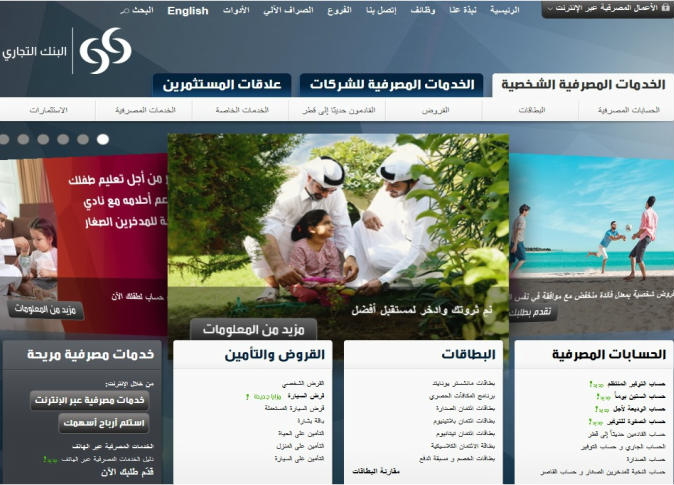The image size is (674, 485).
Task: Open the وظائف careers link
Action: click(x=423, y=10)
